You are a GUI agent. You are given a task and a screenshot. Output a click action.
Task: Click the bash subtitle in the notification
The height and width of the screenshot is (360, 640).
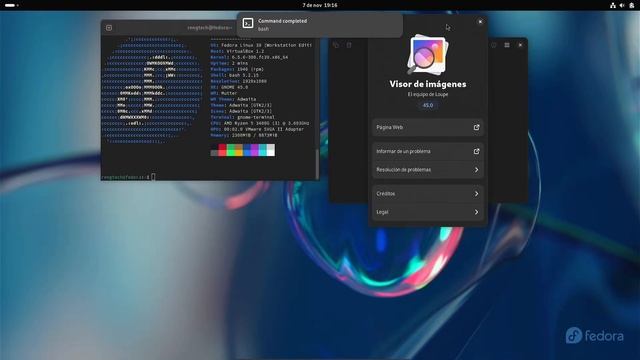click(264, 29)
